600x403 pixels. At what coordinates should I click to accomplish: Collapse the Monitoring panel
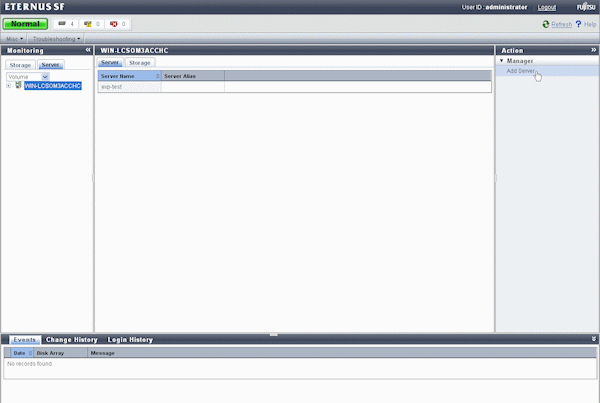click(88, 50)
